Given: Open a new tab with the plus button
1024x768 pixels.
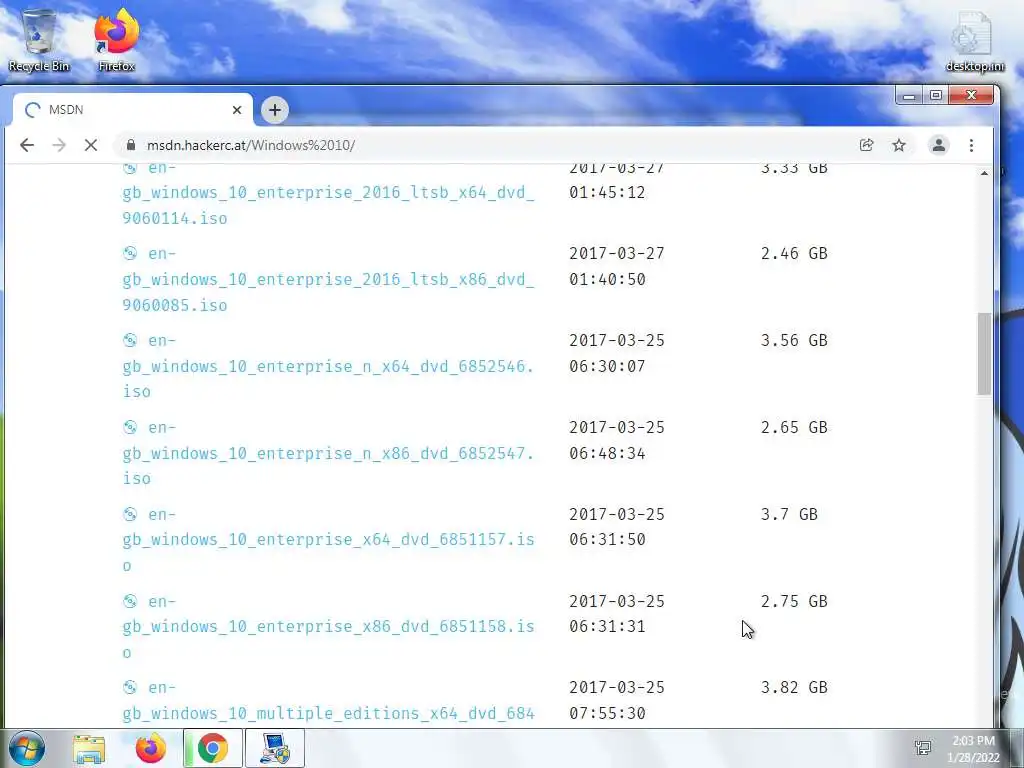Looking at the screenshot, I should point(275,110).
